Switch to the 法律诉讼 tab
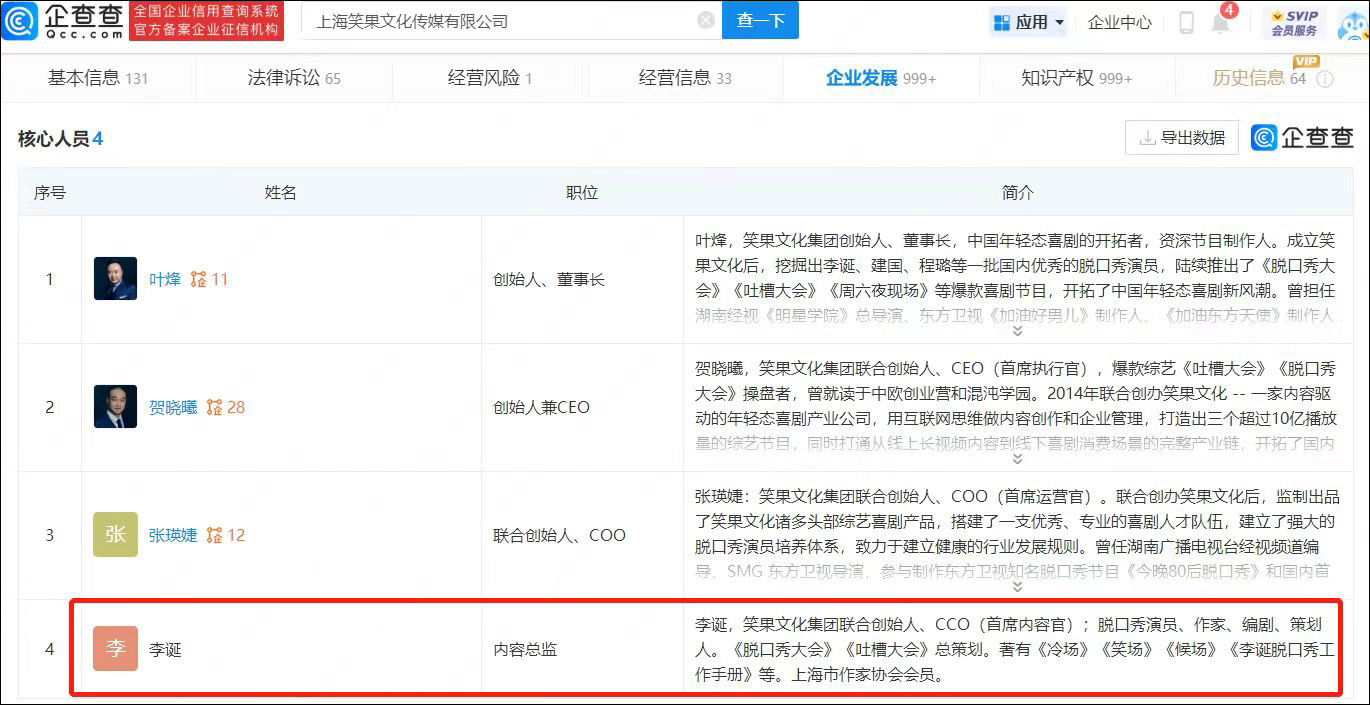This screenshot has width=1370, height=705. (x=294, y=78)
